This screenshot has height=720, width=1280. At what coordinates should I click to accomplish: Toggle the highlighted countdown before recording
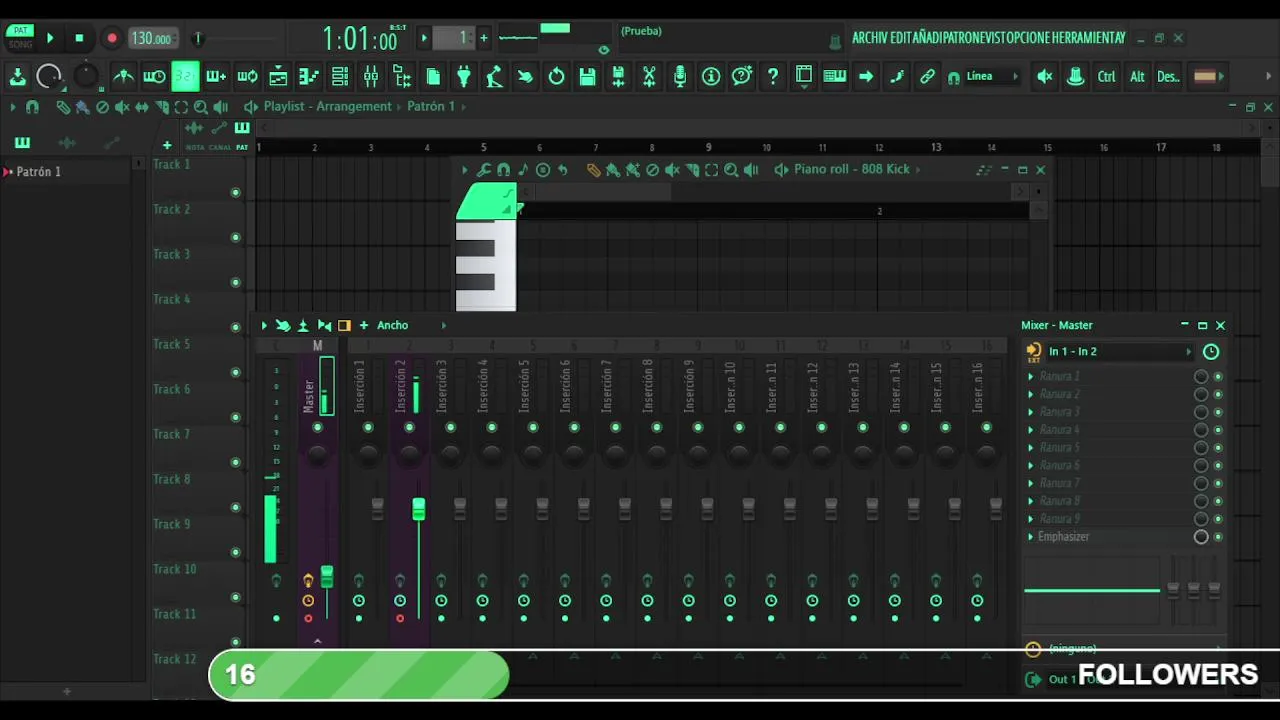tap(185, 76)
